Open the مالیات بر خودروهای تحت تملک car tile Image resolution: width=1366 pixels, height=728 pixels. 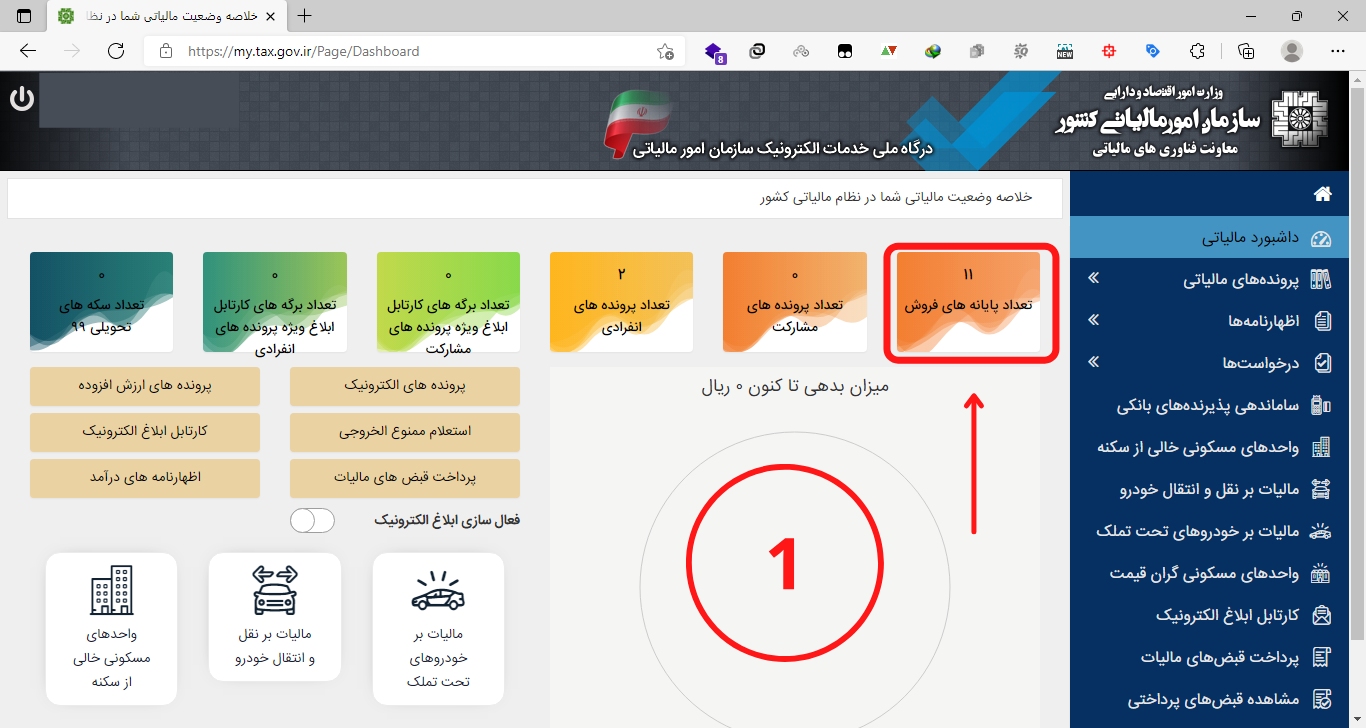[x=438, y=629]
